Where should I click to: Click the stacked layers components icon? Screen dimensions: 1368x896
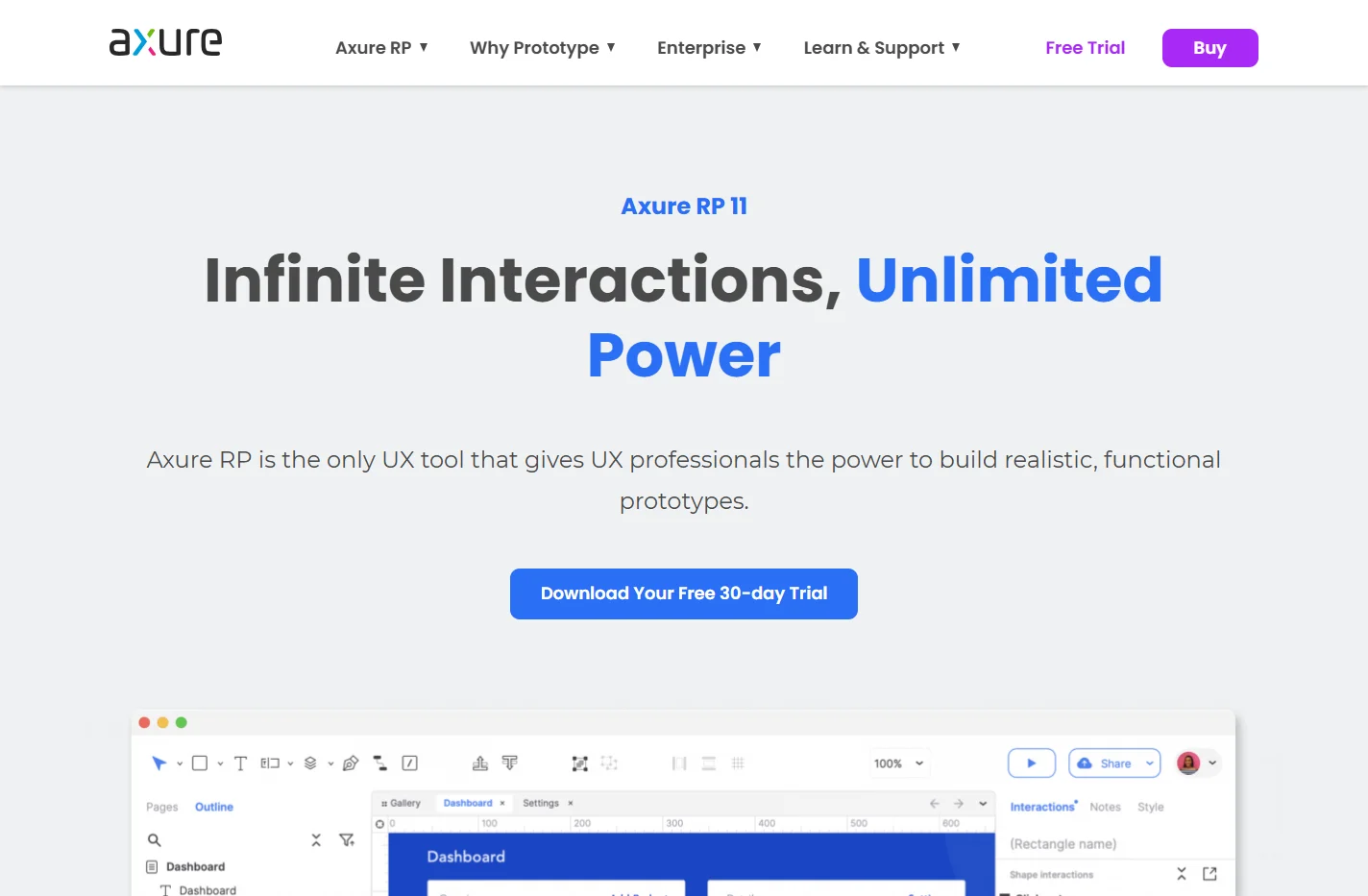click(x=310, y=763)
